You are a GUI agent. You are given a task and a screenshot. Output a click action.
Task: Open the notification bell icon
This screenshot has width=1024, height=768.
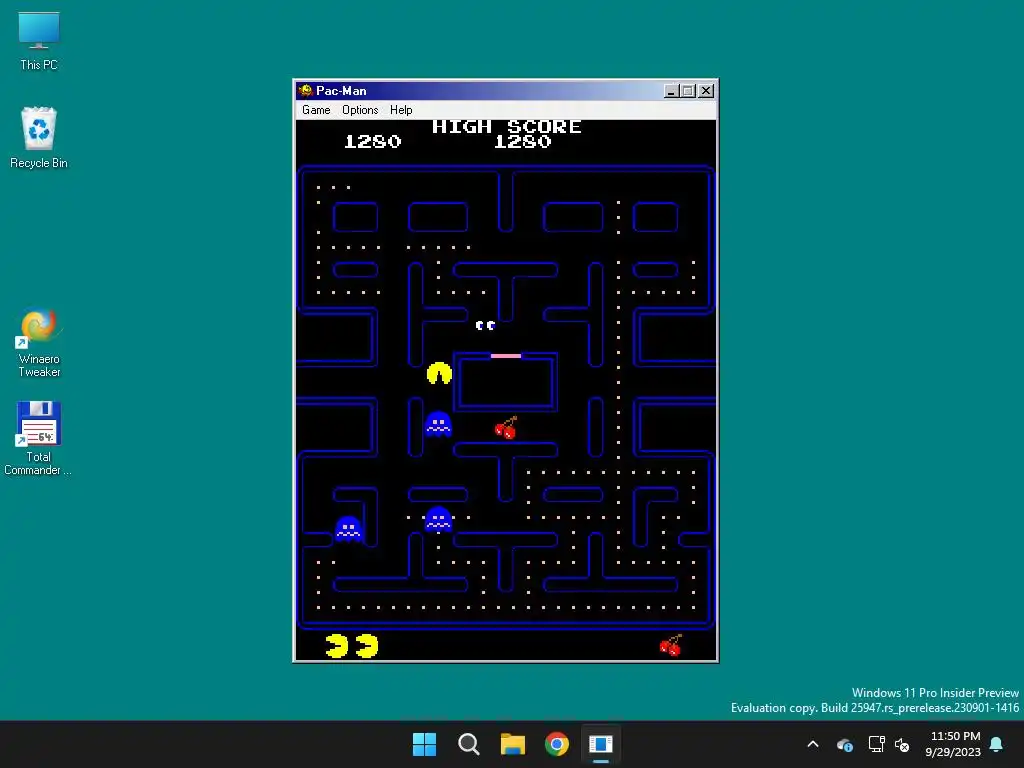pyautogui.click(x=997, y=744)
